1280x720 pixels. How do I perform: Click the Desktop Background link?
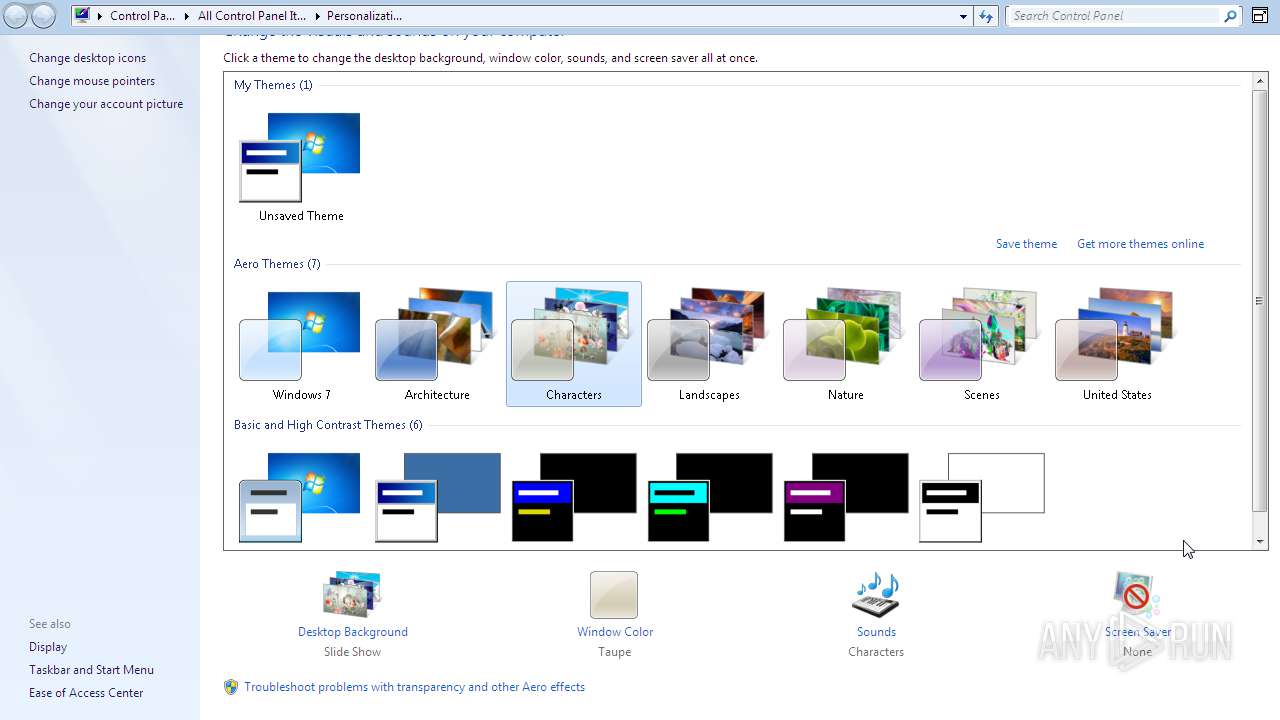[x=353, y=632]
